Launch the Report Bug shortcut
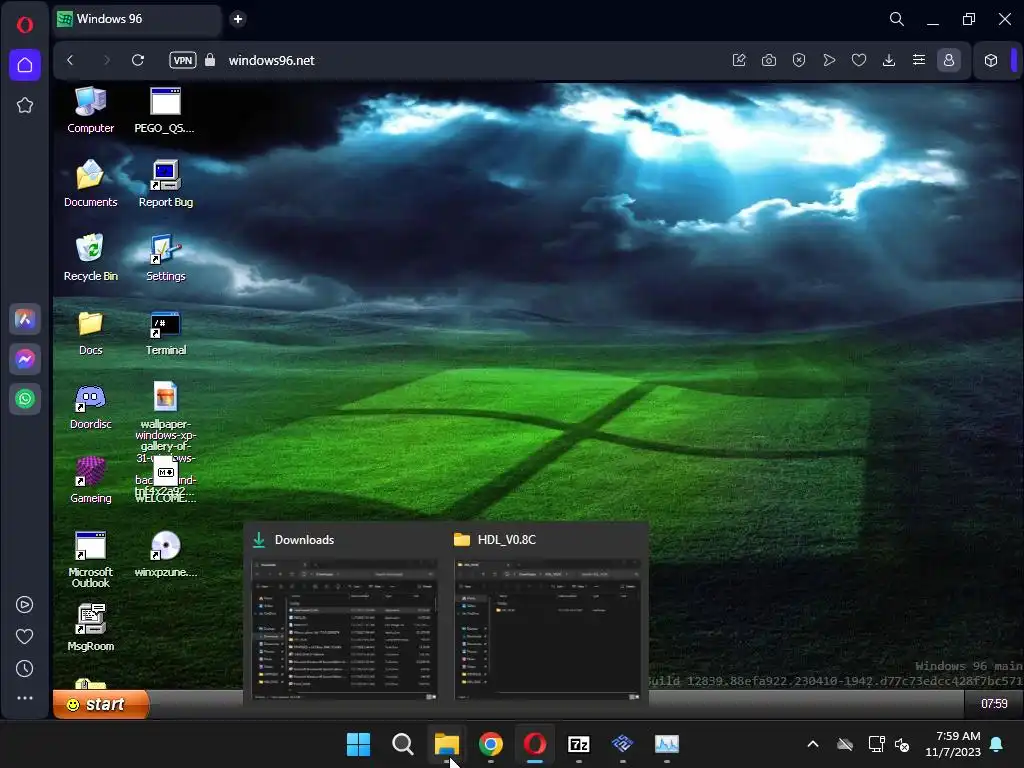This screenshot has width=1024, height=768. [x=165, y=183]
